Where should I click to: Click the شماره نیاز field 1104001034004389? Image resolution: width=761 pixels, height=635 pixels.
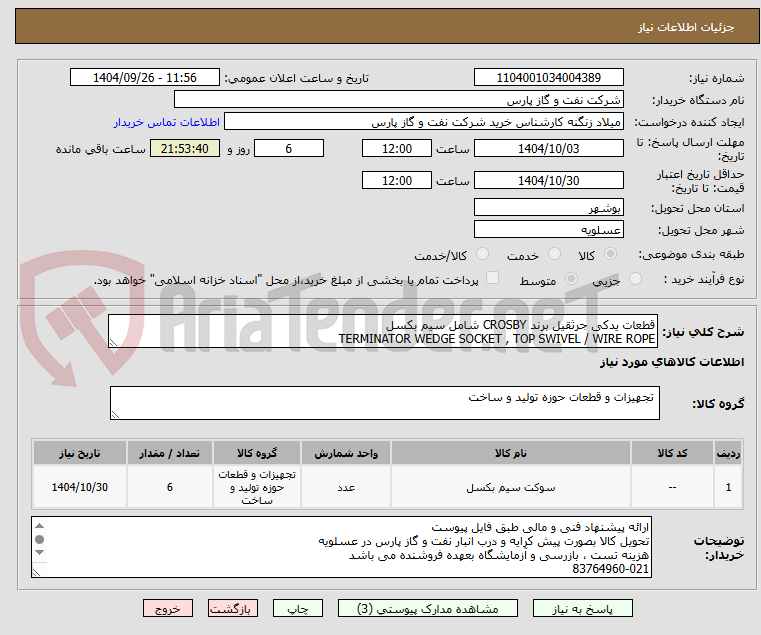[x=548, y=78]
